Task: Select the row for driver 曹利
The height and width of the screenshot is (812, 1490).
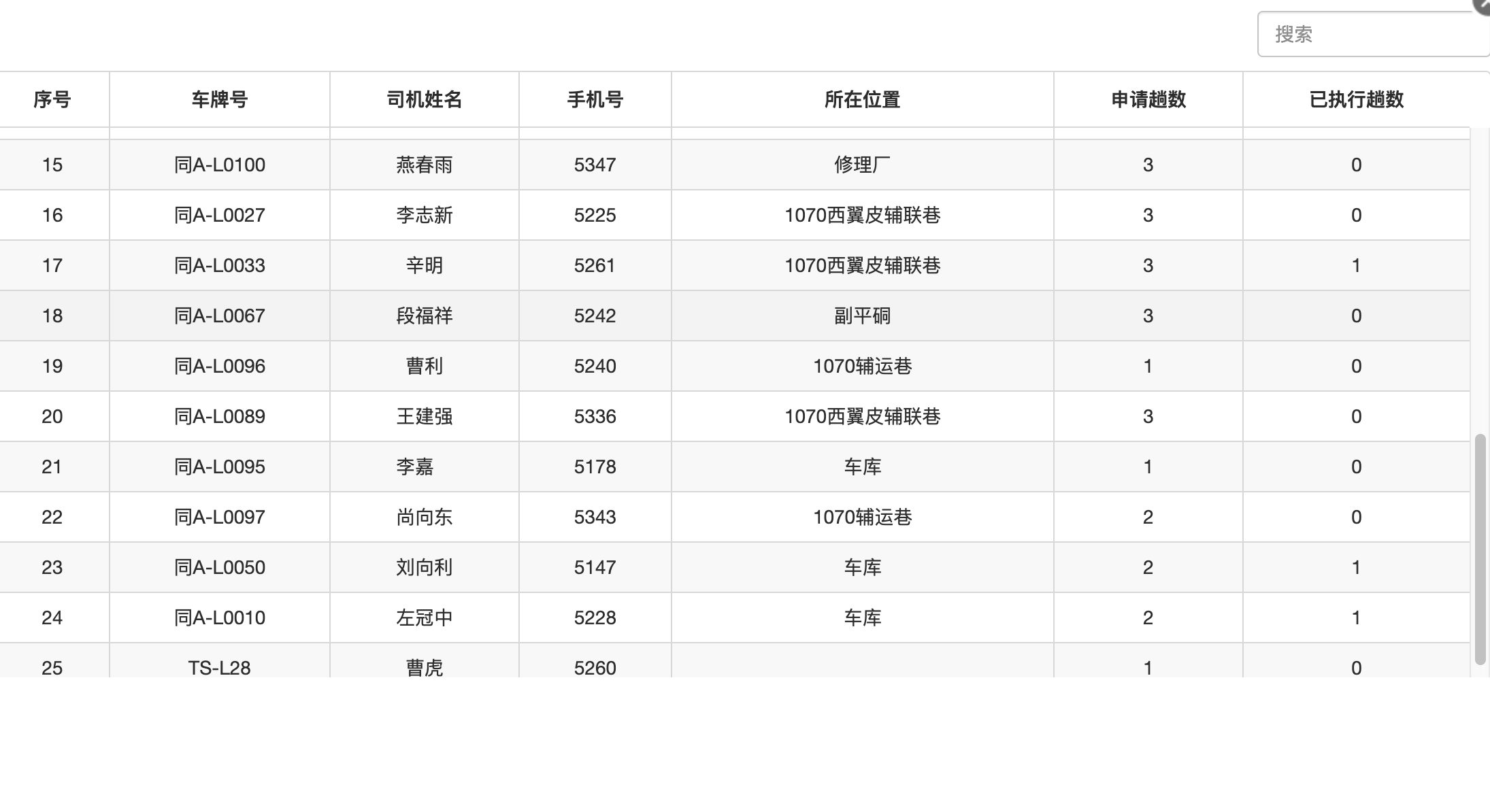Action: pos(424,367)
